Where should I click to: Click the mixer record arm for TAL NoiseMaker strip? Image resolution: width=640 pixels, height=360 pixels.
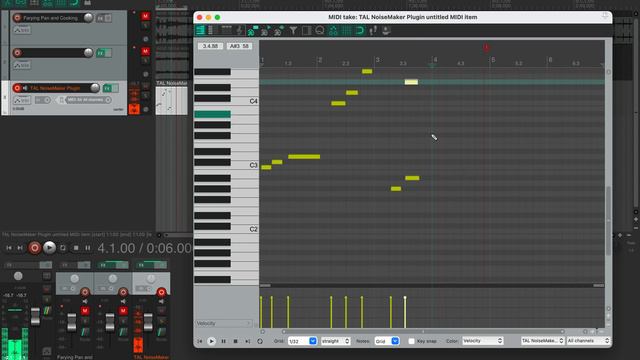(162, 292)
